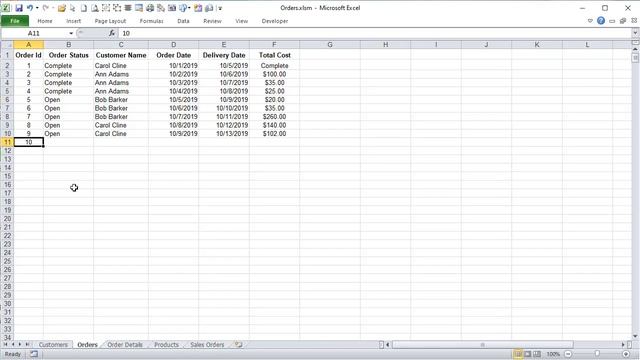Select cell with delivery date 10/13/2019
The image size is (640, 360).
click(x=224, y=133)
